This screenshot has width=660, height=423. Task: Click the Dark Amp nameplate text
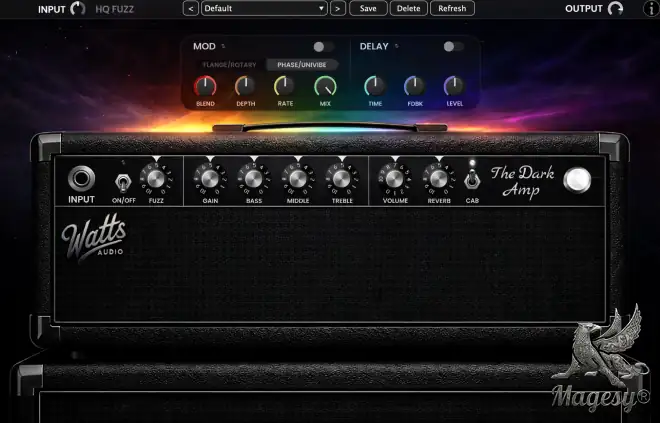coord(522,181)
